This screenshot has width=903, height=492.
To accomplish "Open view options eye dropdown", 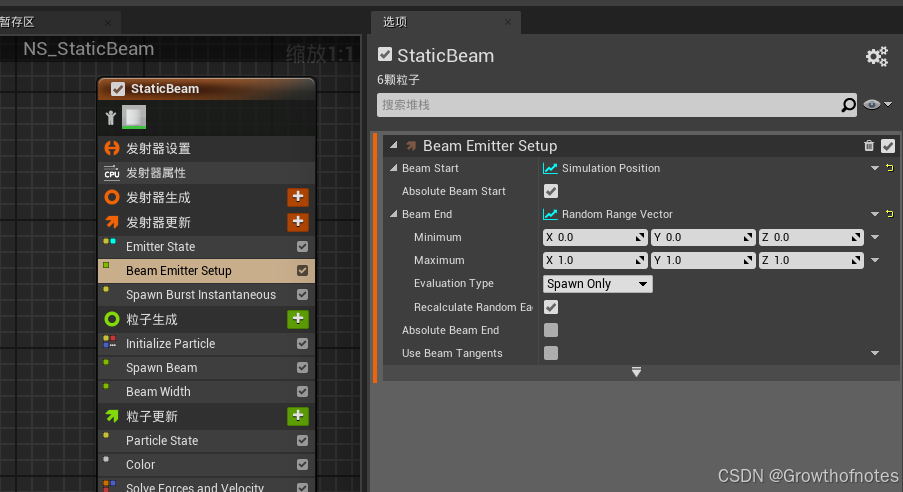I will (878, 105).
